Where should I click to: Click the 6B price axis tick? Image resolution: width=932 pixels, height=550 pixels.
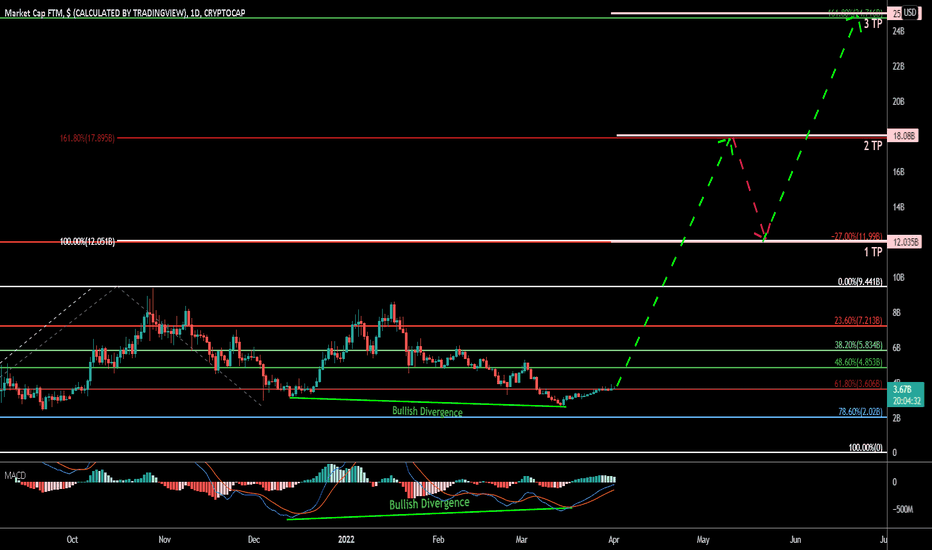pos(896,348)
